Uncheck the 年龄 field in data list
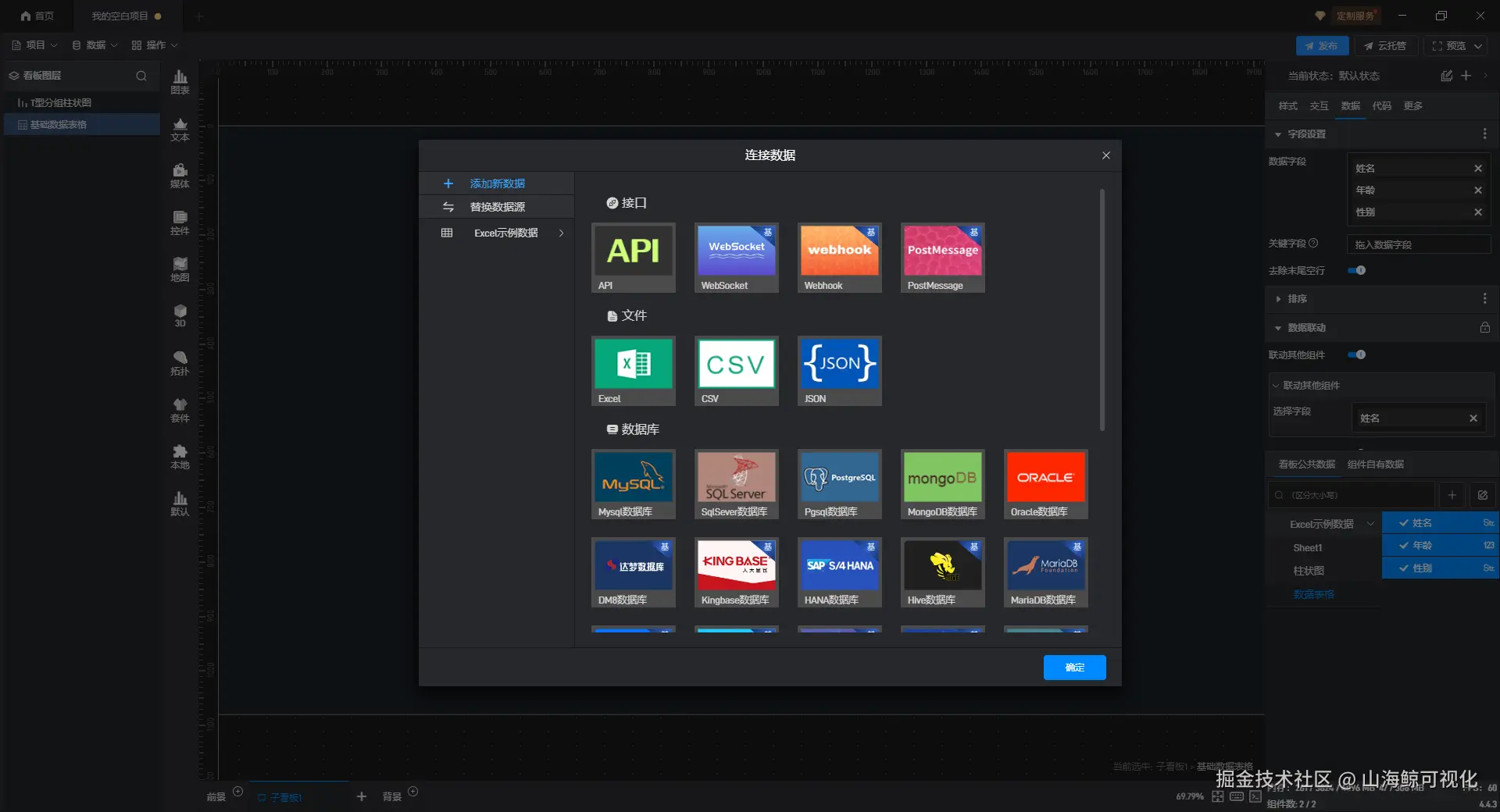Screen dimensions: 1500x812 (x=1404, y=546)
